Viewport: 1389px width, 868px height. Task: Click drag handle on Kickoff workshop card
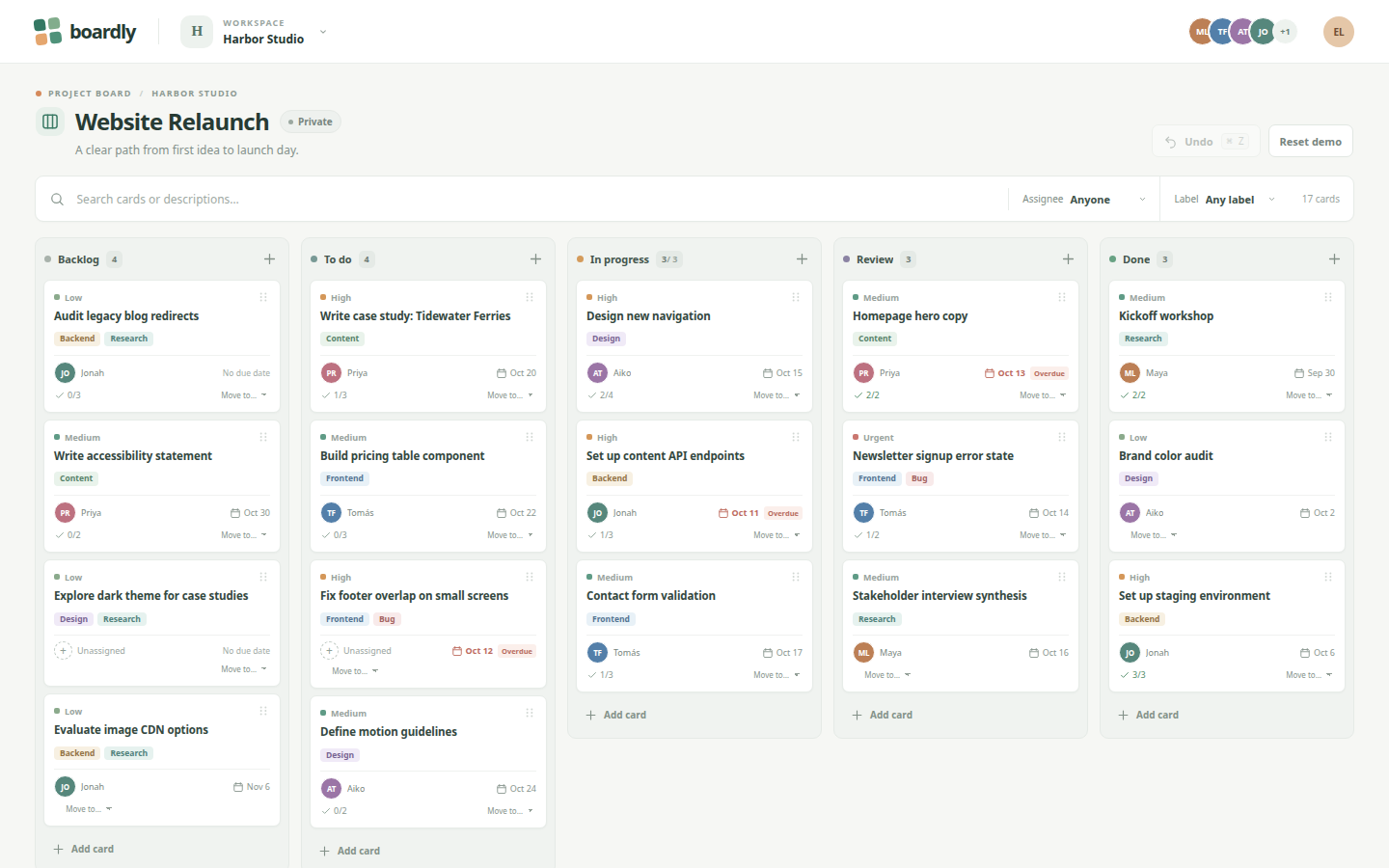(1328, 297)
